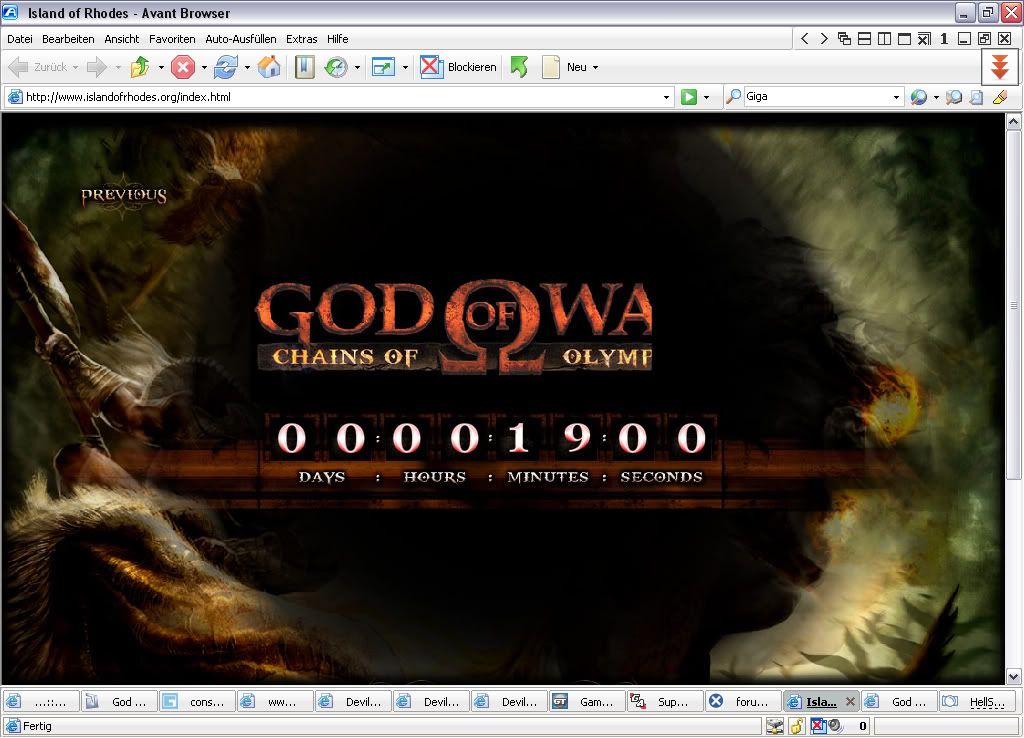Open the Forward button dropdown arrow
The width and height of the screenshot is (1024, 738).
tap(118, 67)
